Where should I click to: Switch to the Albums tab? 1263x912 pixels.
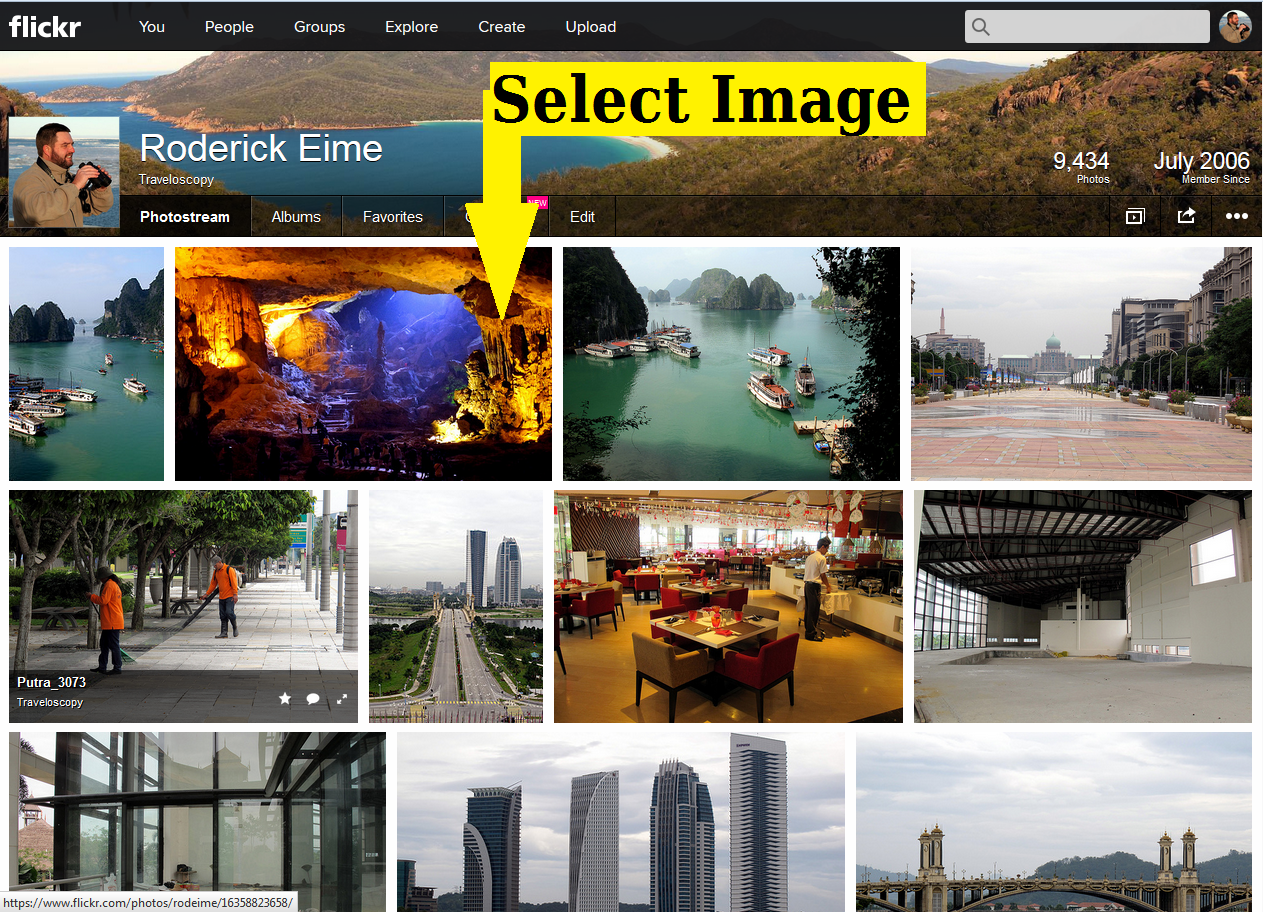296,216
